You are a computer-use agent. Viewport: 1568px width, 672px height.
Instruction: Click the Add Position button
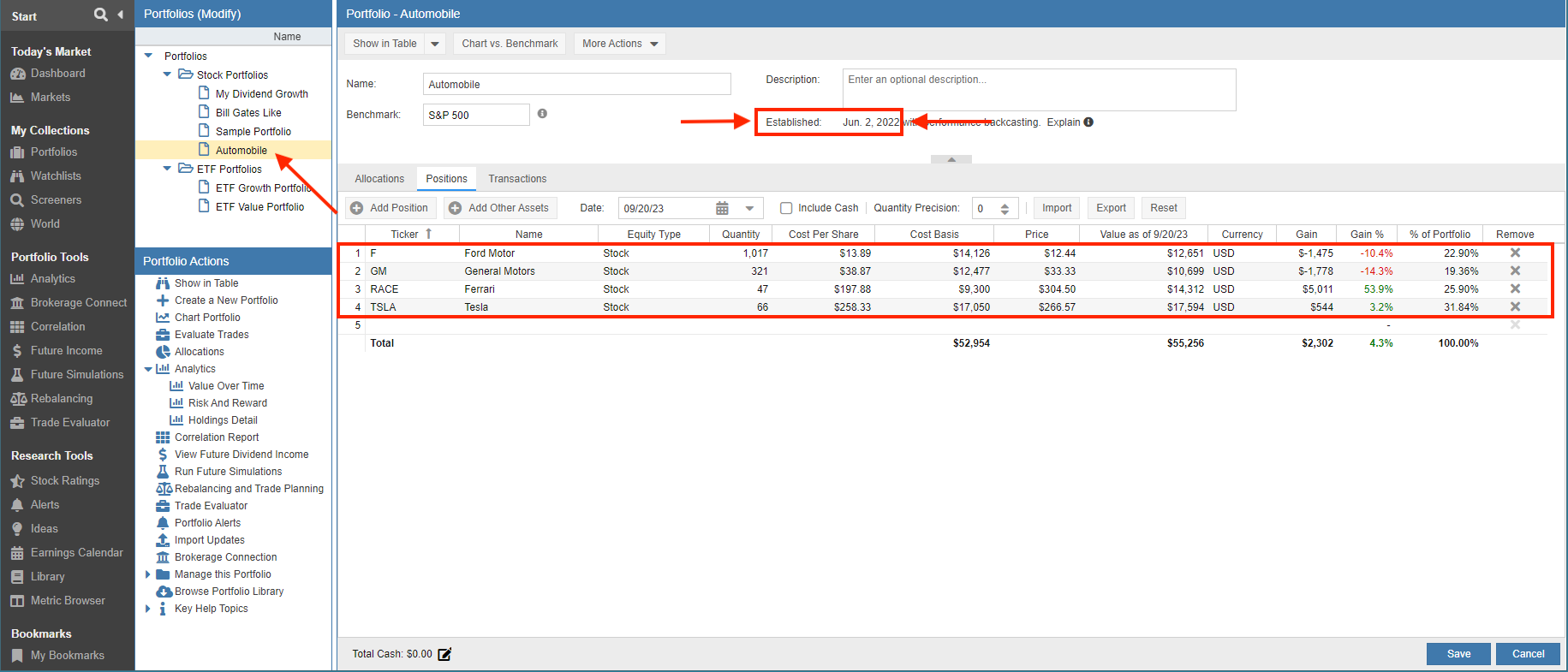point(391,208)
